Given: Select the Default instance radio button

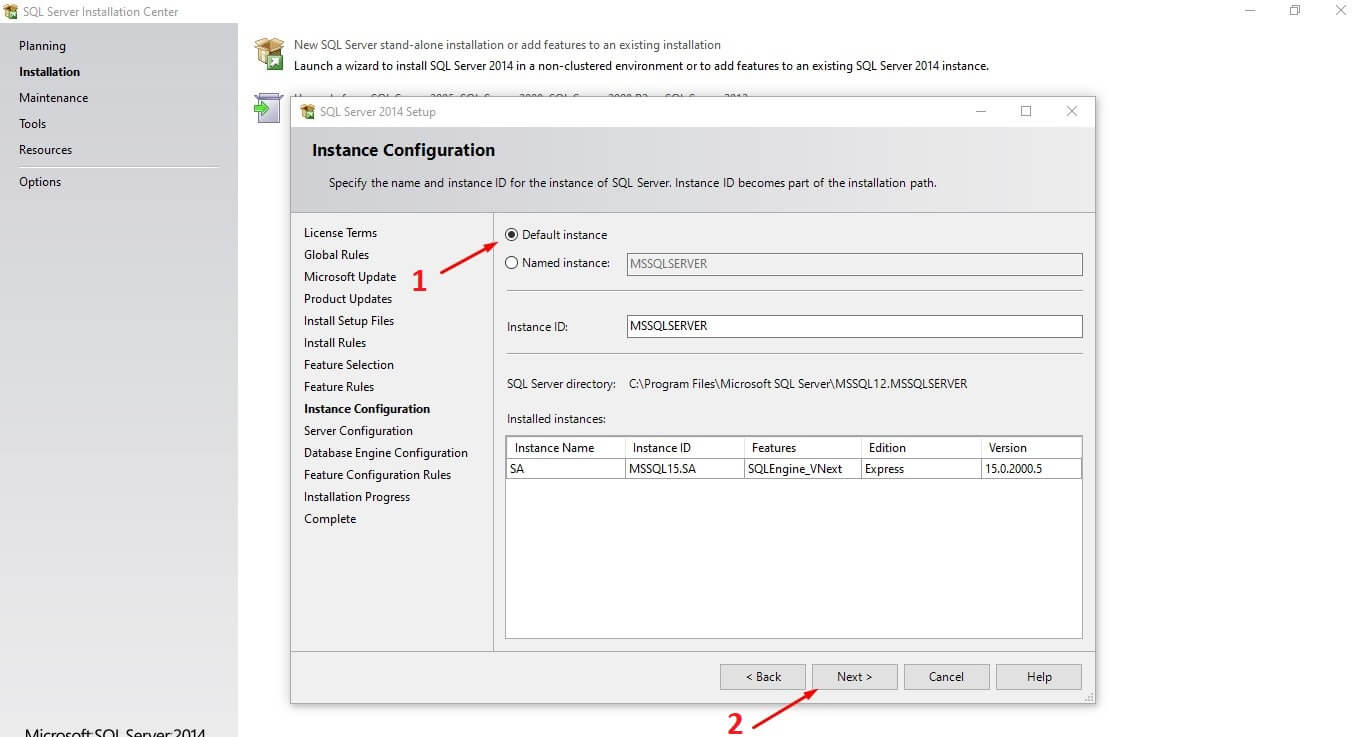Looking at the screenshot, I should 512,235.
